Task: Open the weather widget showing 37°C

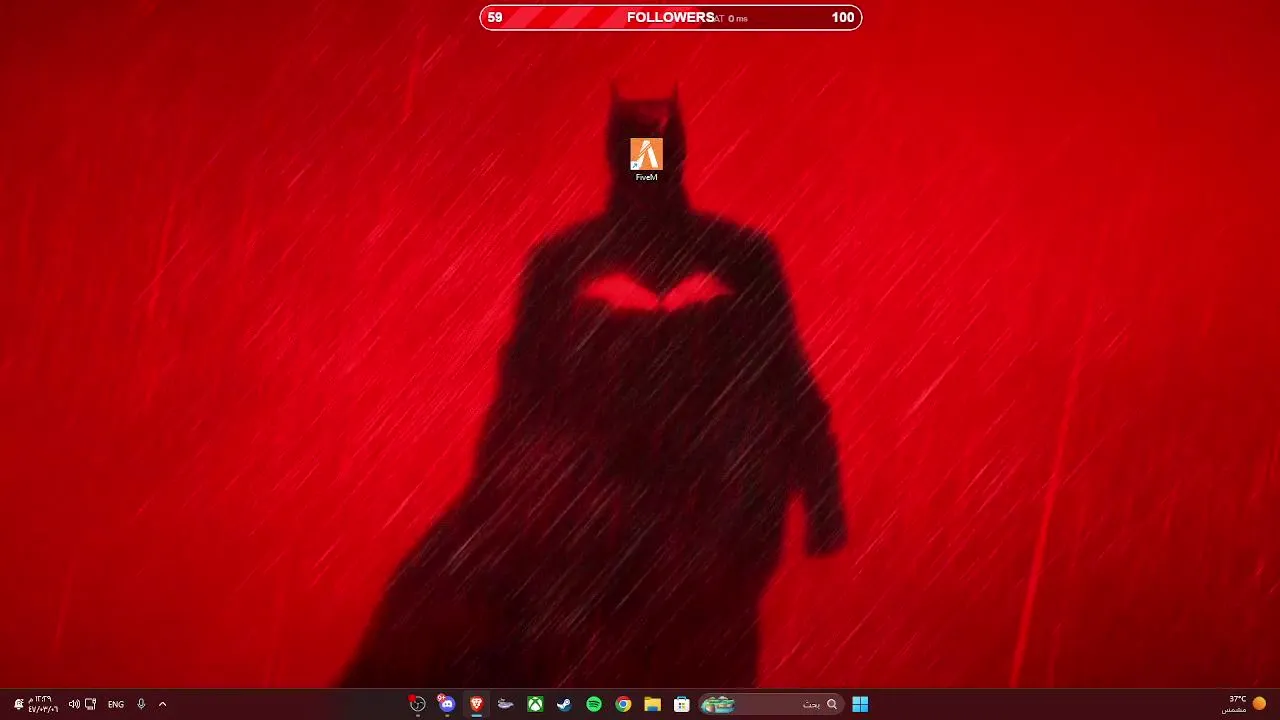Action: pyautogui.click(x=1245, y=704)
